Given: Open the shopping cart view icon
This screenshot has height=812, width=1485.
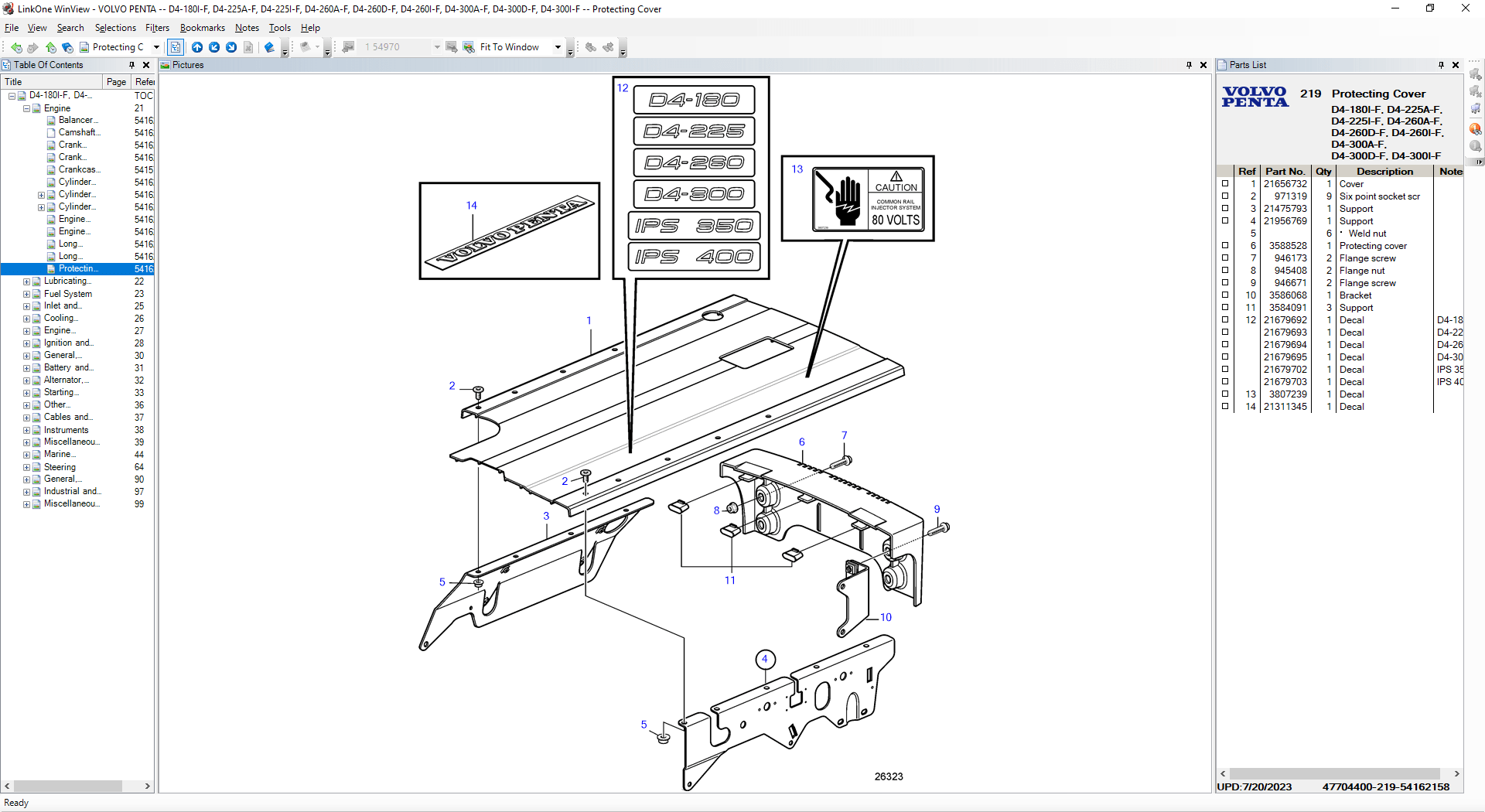Looking at the screenshot, I should [1476, 109].
